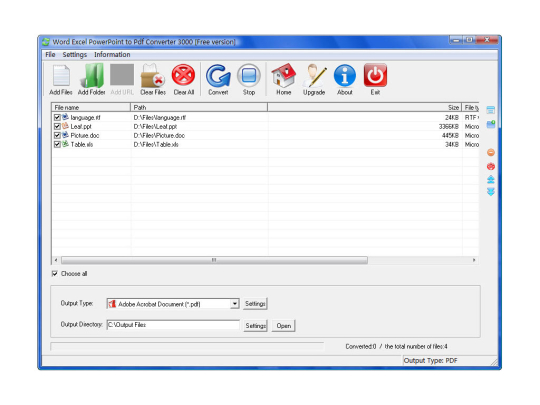Screen dimensions: 540x405
Task: Click the path D:\Files\Leaf.ppt
Action: (155, 126)
